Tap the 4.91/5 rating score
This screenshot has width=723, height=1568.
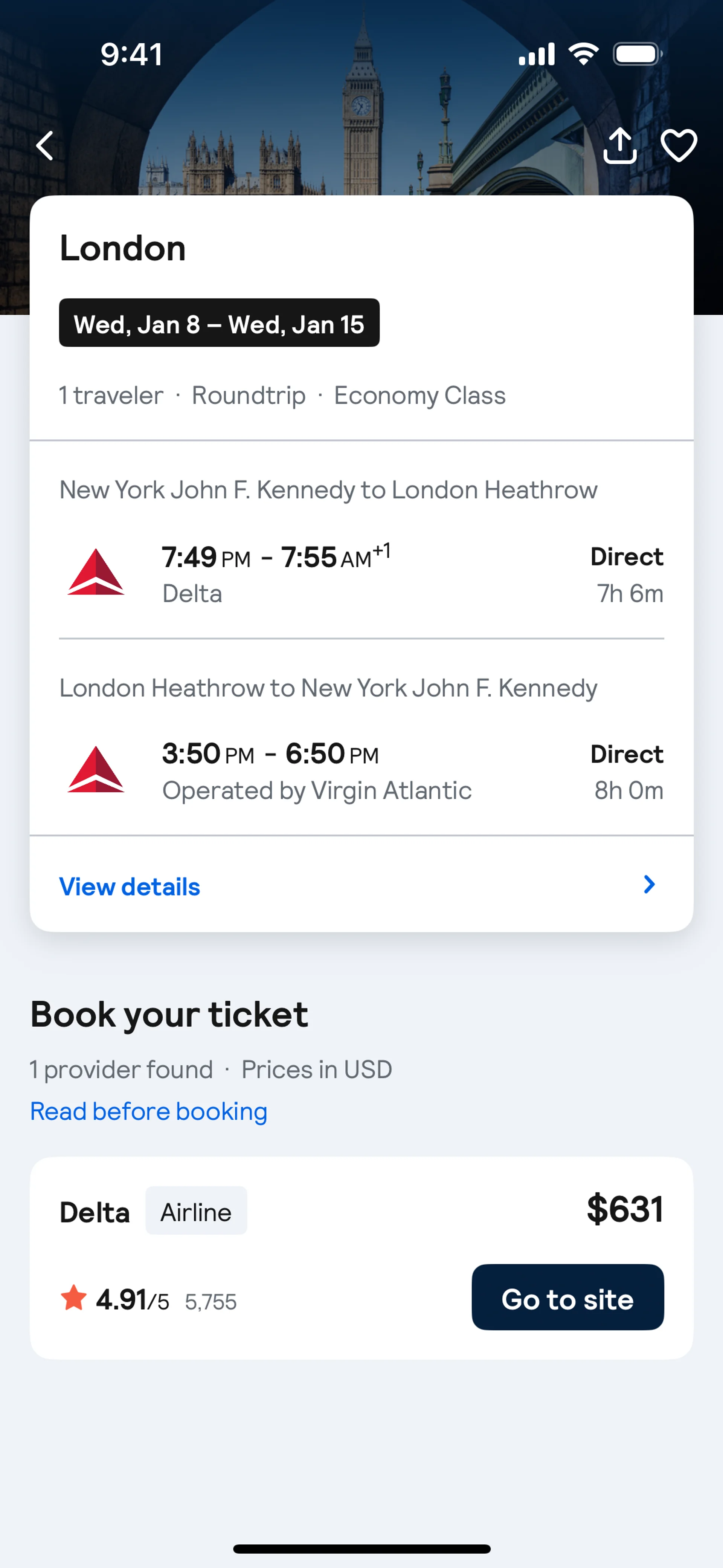(133, 1299)
